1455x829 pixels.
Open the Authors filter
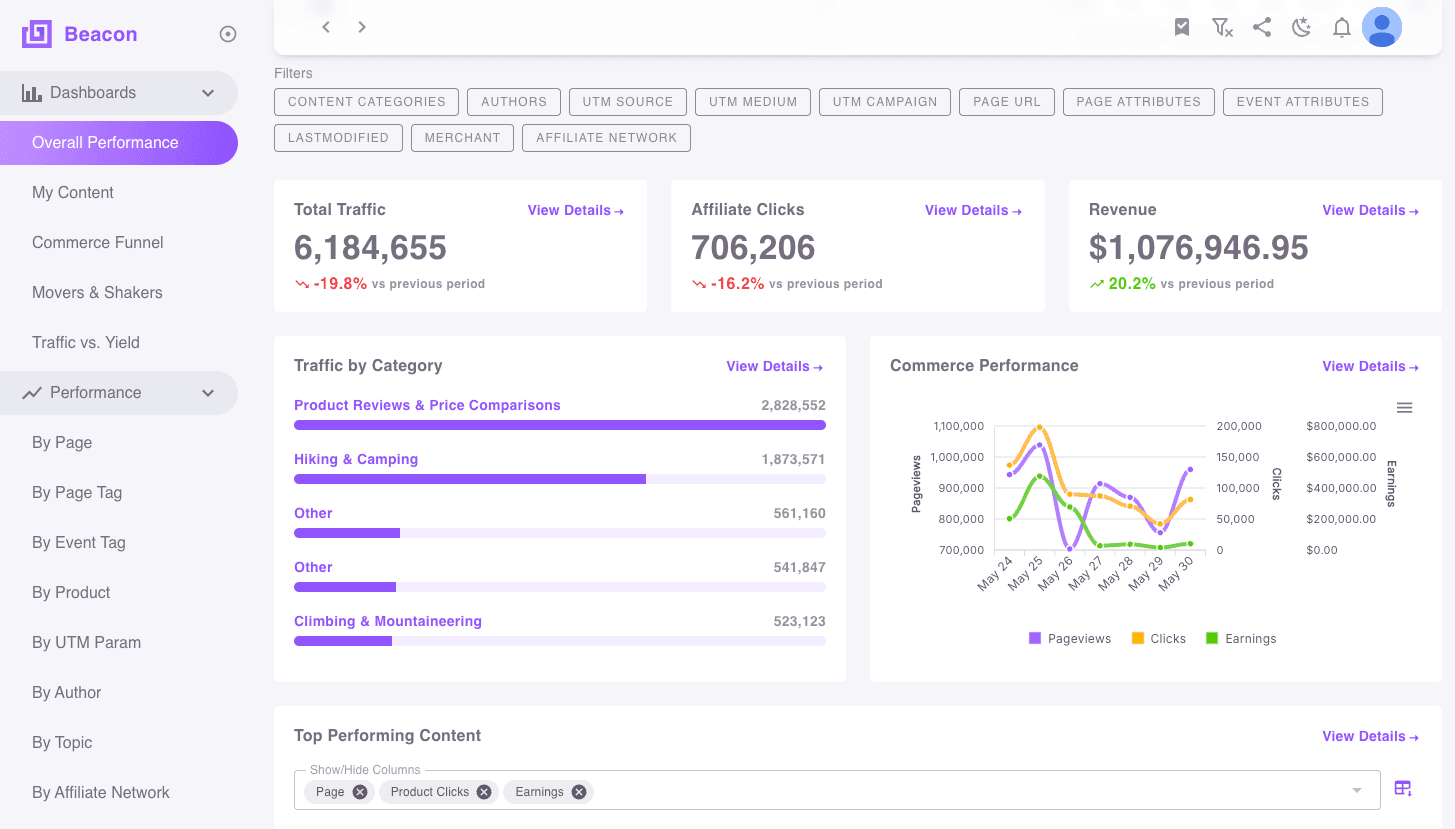coord(514,102)
